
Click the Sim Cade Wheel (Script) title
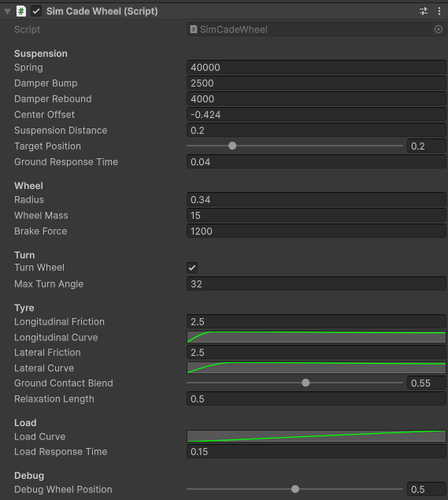click(102, 12)
